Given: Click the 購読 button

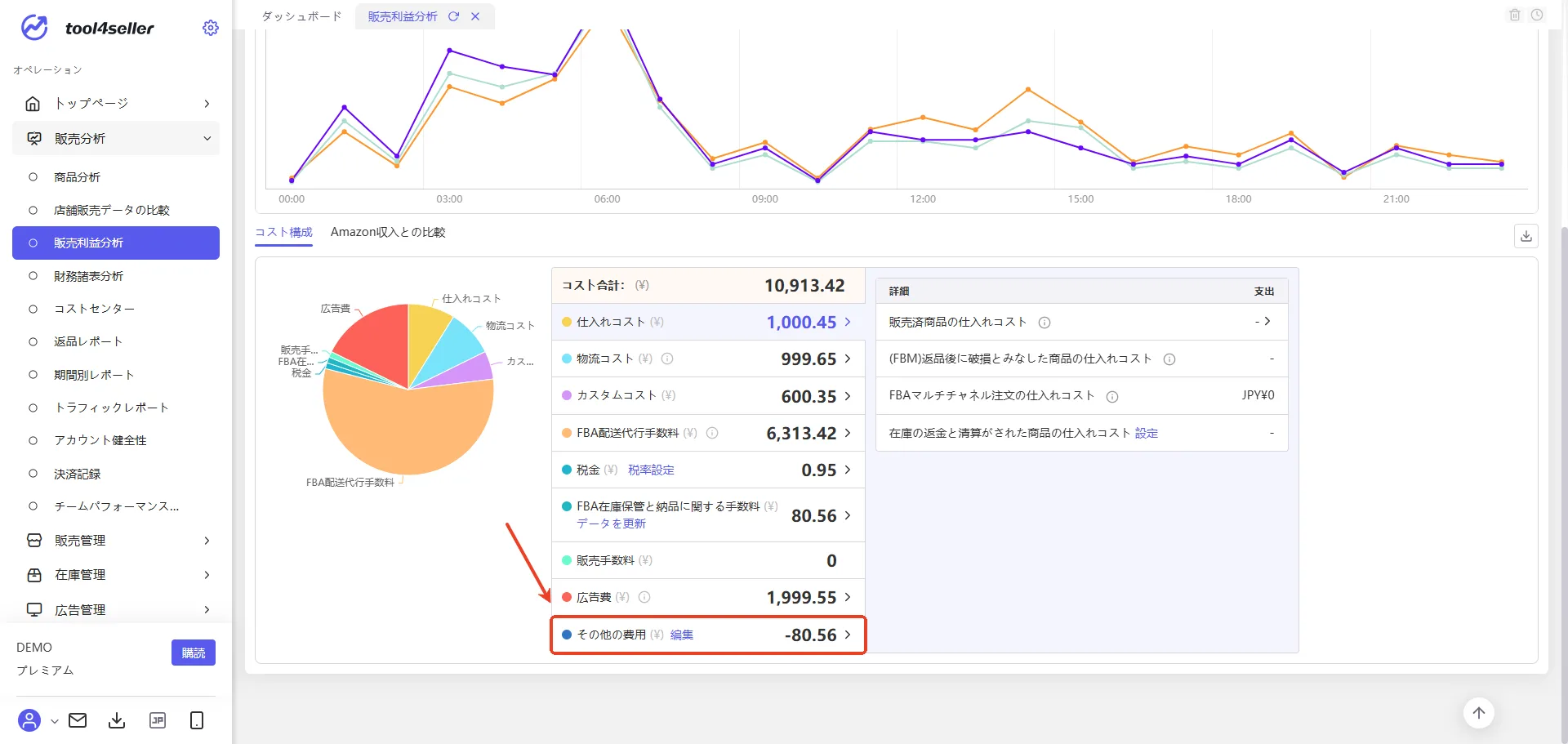Looking at the screenshot, I should point(194,653).
